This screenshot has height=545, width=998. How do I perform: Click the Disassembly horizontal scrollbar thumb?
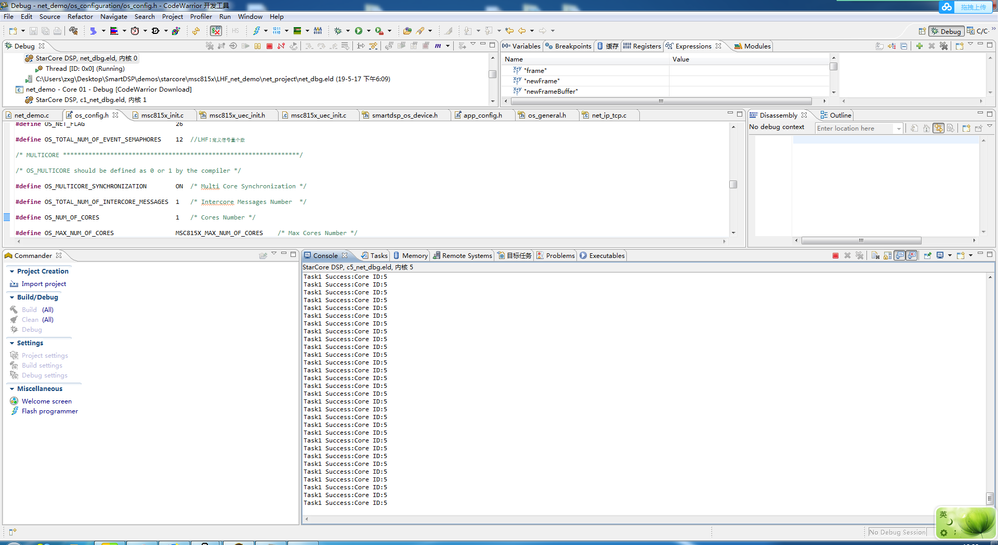pyautogui.click(x=861, y=241)
